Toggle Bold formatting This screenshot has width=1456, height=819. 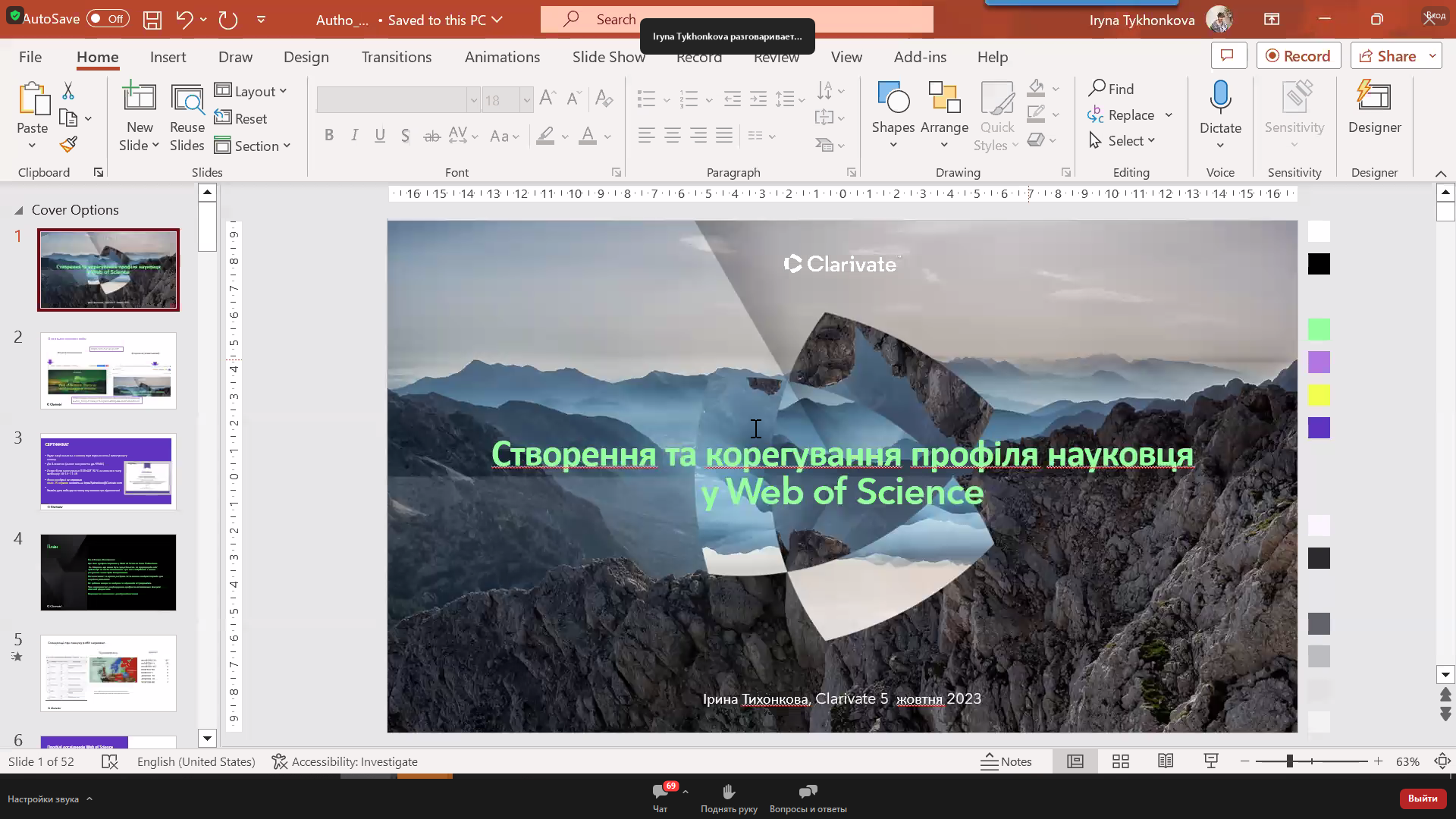(x=329, y=136)
